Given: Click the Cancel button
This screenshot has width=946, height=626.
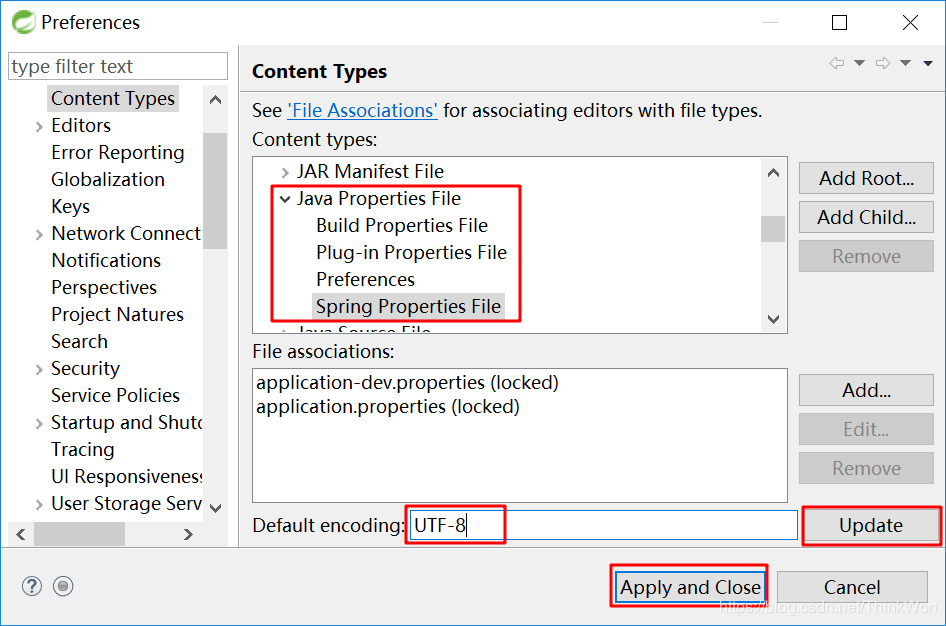Looking at the screenshot, I should click(x=852, y=587).
